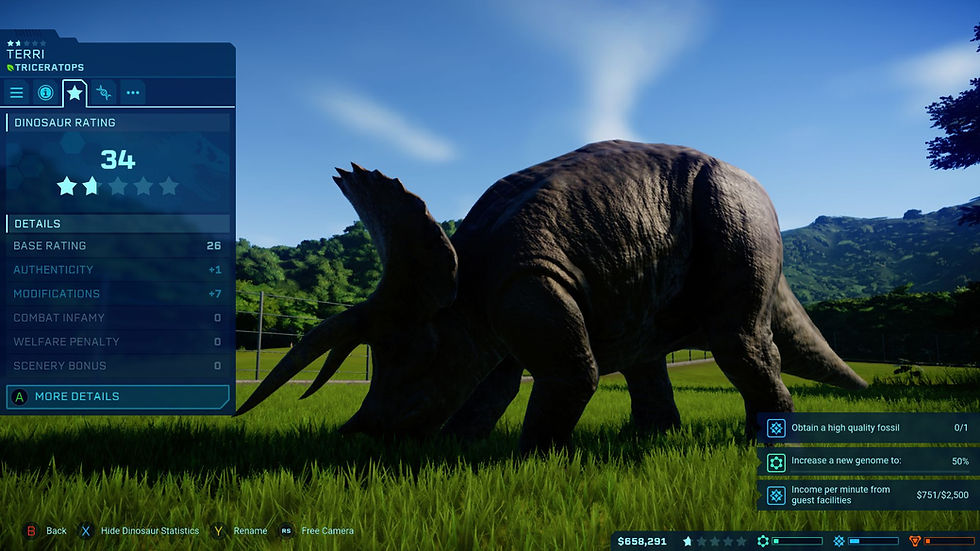Image resolution: width=980 pixels, height=551 pixels.
Task: Click the 0/1 fossil progress value
Action: (x=961, y=428)
